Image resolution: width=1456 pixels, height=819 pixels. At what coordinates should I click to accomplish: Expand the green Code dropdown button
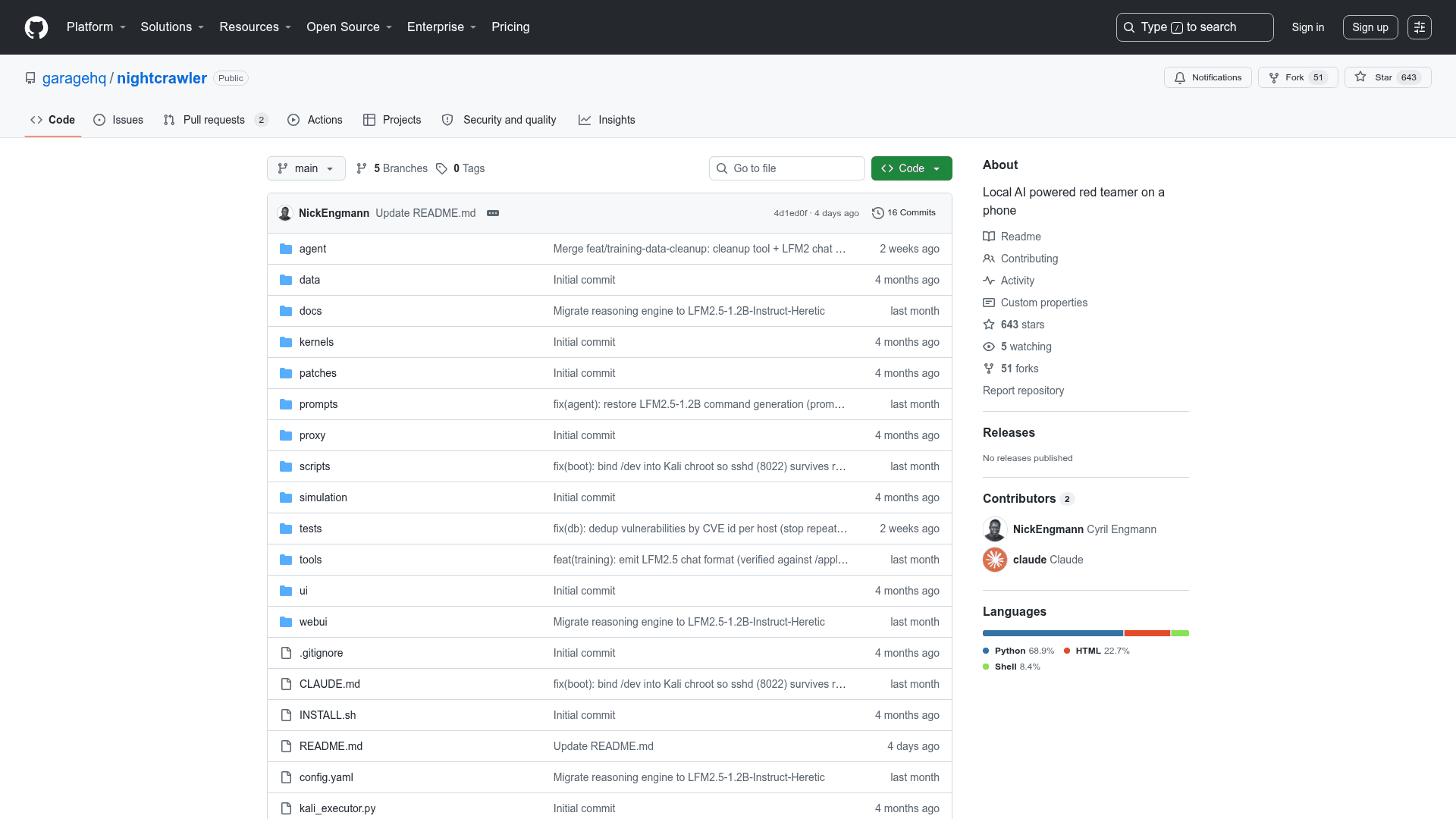(x=912, y=168)
